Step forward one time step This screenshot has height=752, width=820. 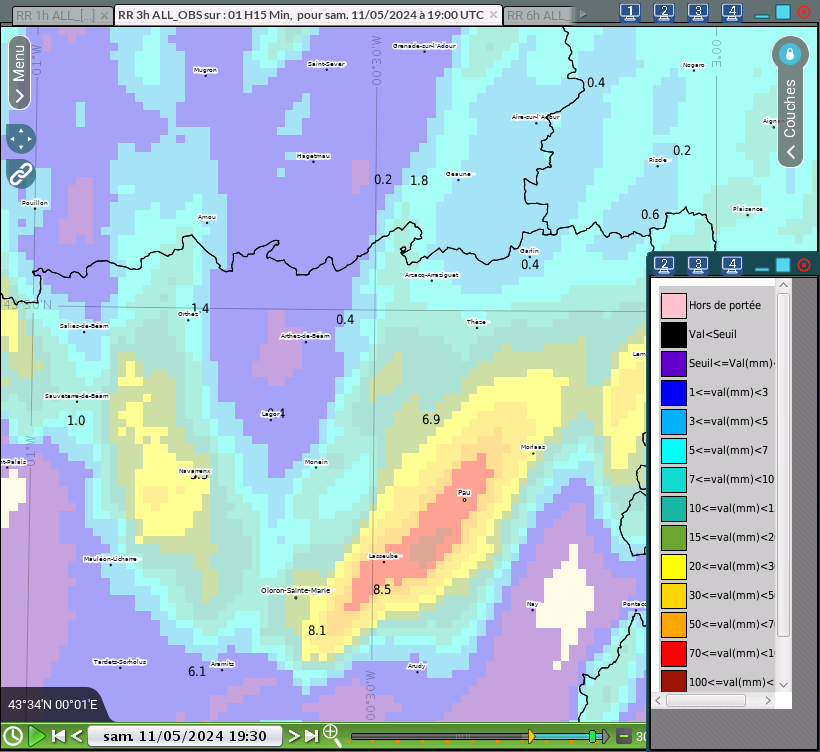[294, 736]
